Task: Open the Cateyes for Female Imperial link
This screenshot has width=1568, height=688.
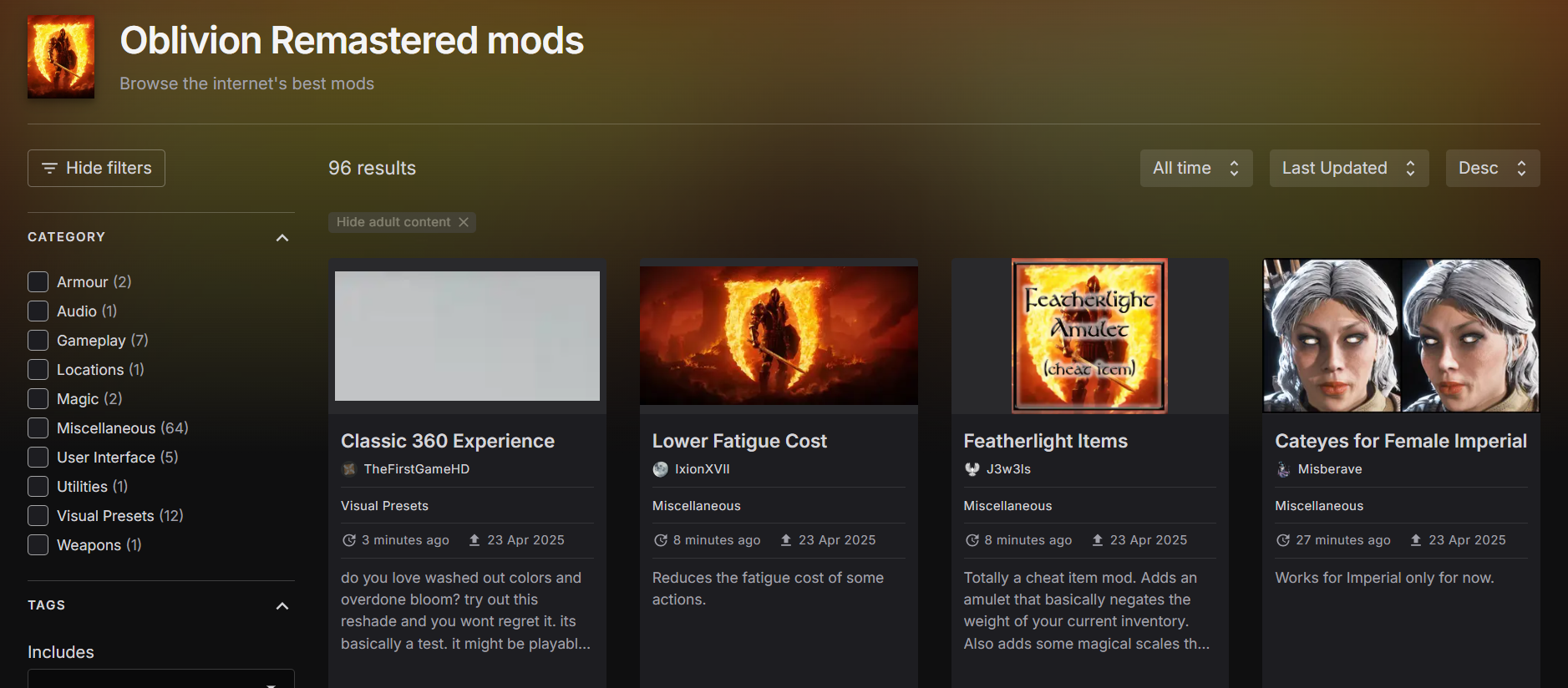Action: 1400,441
